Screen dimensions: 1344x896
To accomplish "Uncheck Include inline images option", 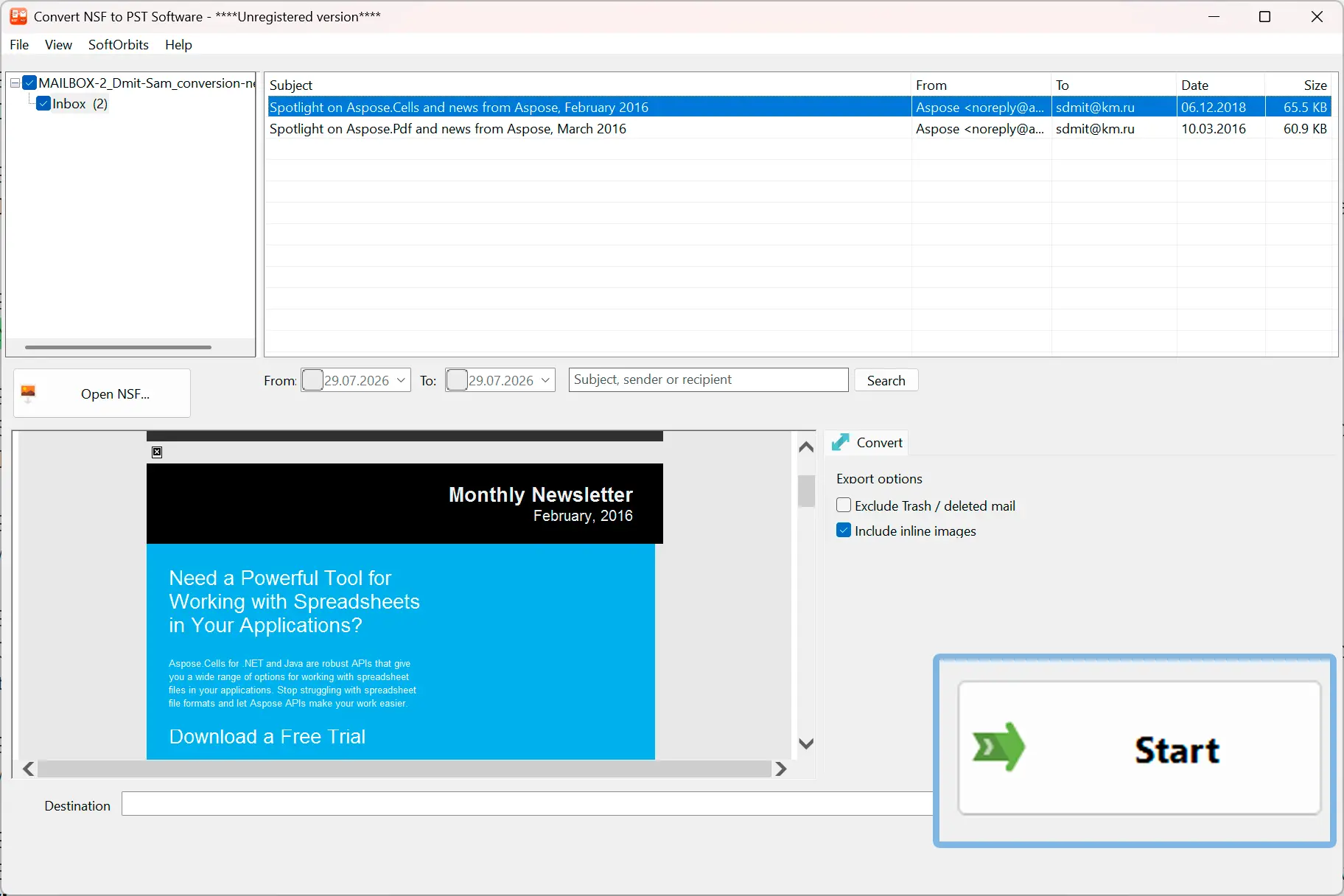I will 844,531.
